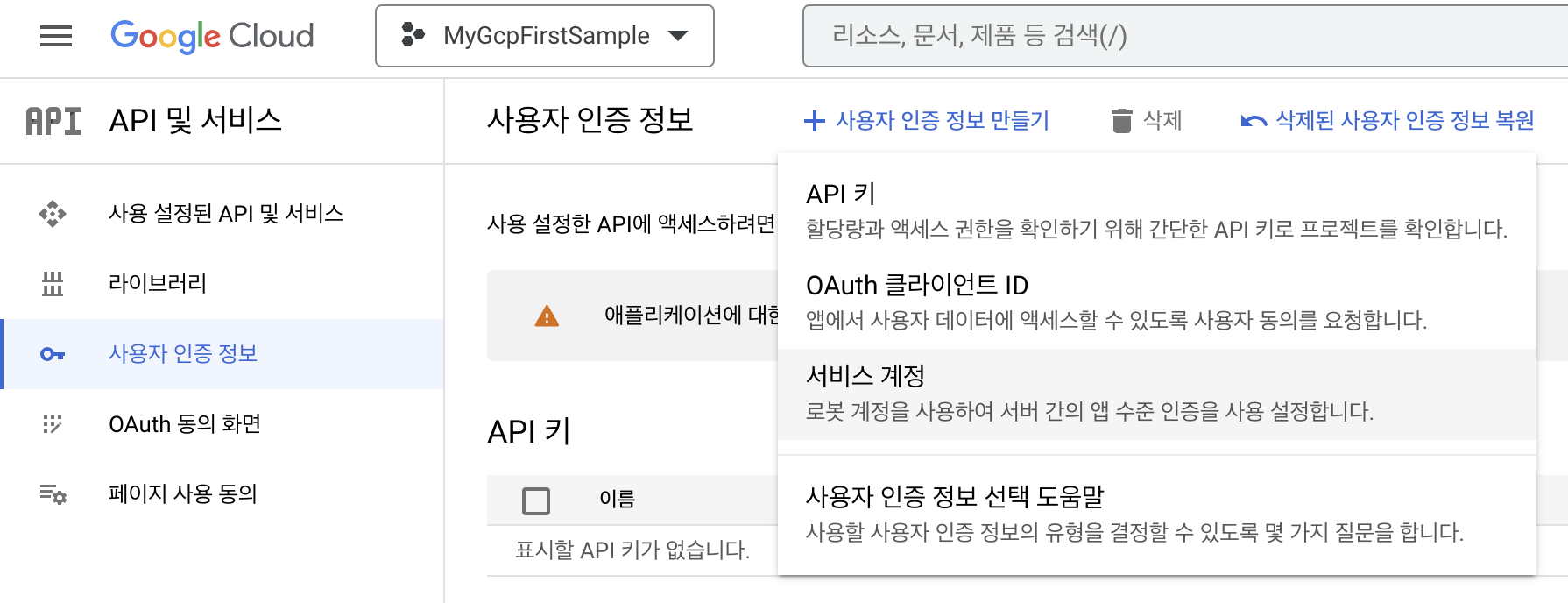
Task: Click the undo arrow restore icon
Action: pos(1254,121)
